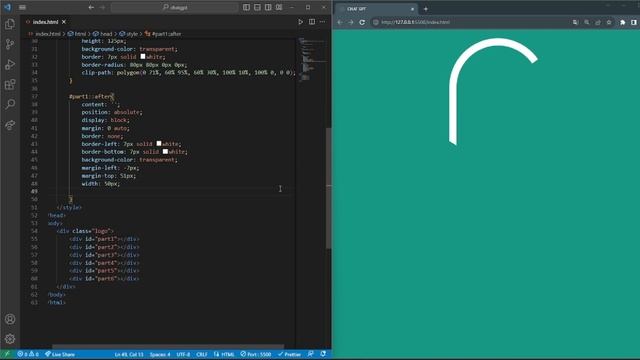Click the border-bottom white color swatch
Screen dimensions: 640x360
[x=165, y=151]
